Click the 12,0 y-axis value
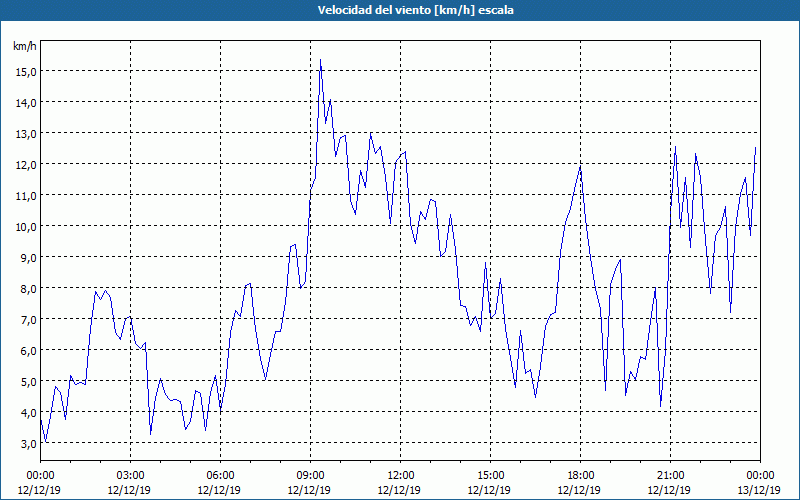Image resolution: width=800 pixels, height=500 pixels. pyautogui.click(x=26, y=165)
